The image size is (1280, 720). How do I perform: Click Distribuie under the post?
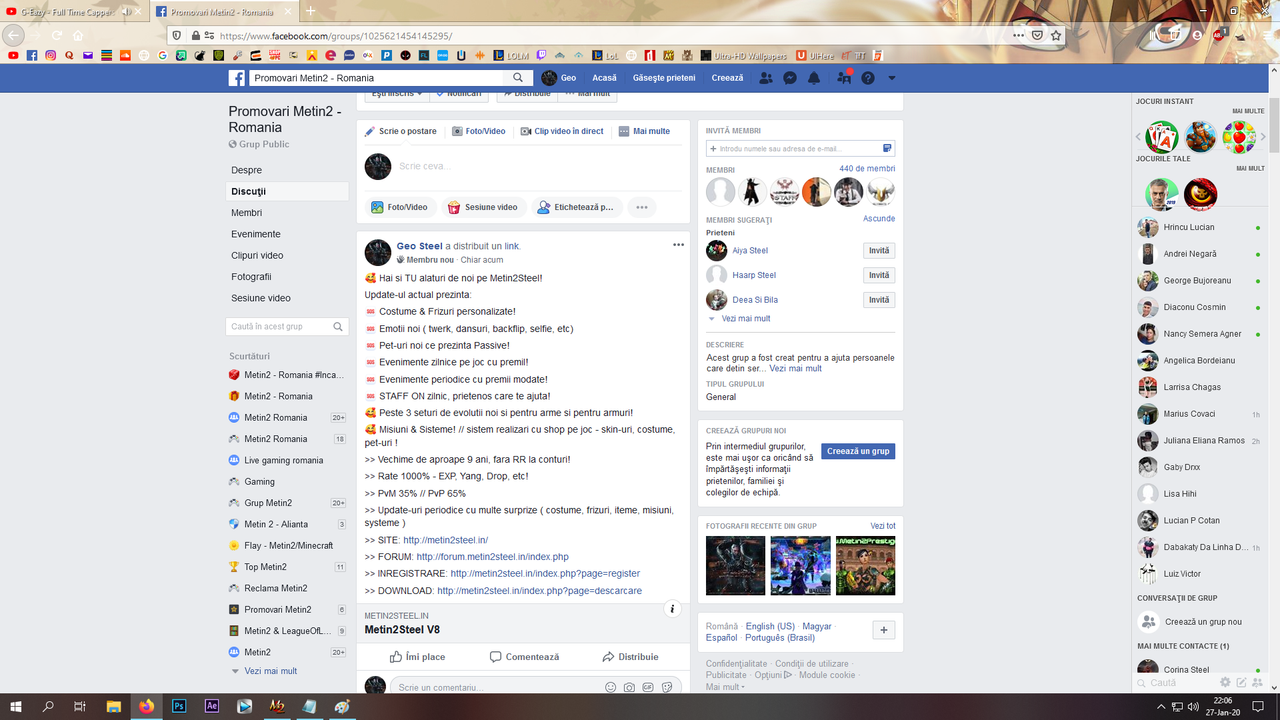[630, 657]
